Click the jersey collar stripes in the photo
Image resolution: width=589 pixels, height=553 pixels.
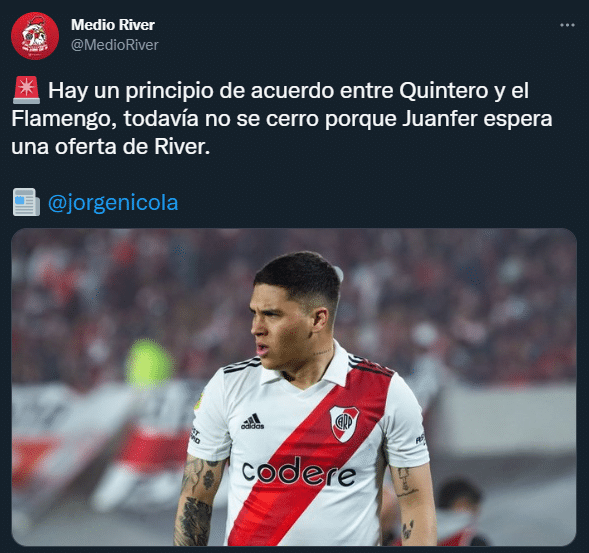242,365
